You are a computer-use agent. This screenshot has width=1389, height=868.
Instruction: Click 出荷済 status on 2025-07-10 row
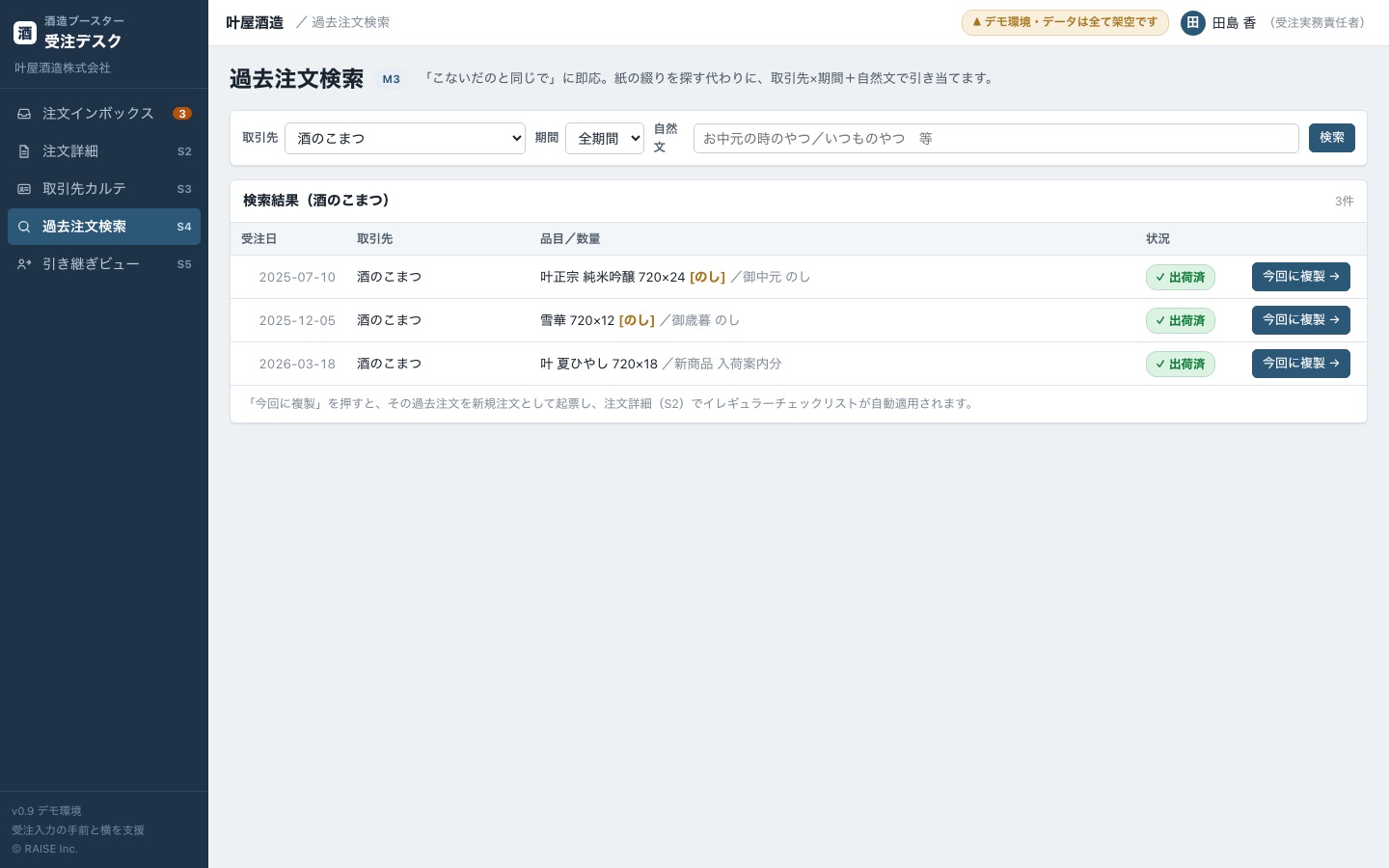tap(1181, 278)
